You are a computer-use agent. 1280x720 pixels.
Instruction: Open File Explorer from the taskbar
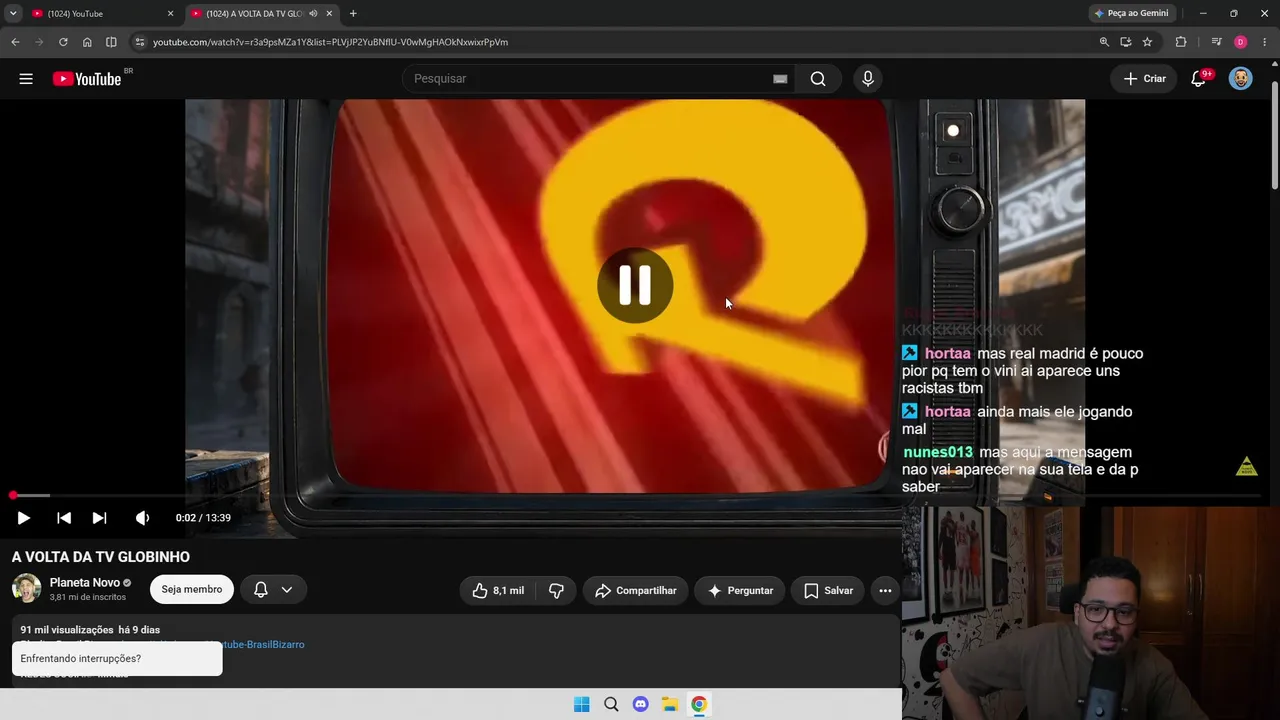point(670,705)
